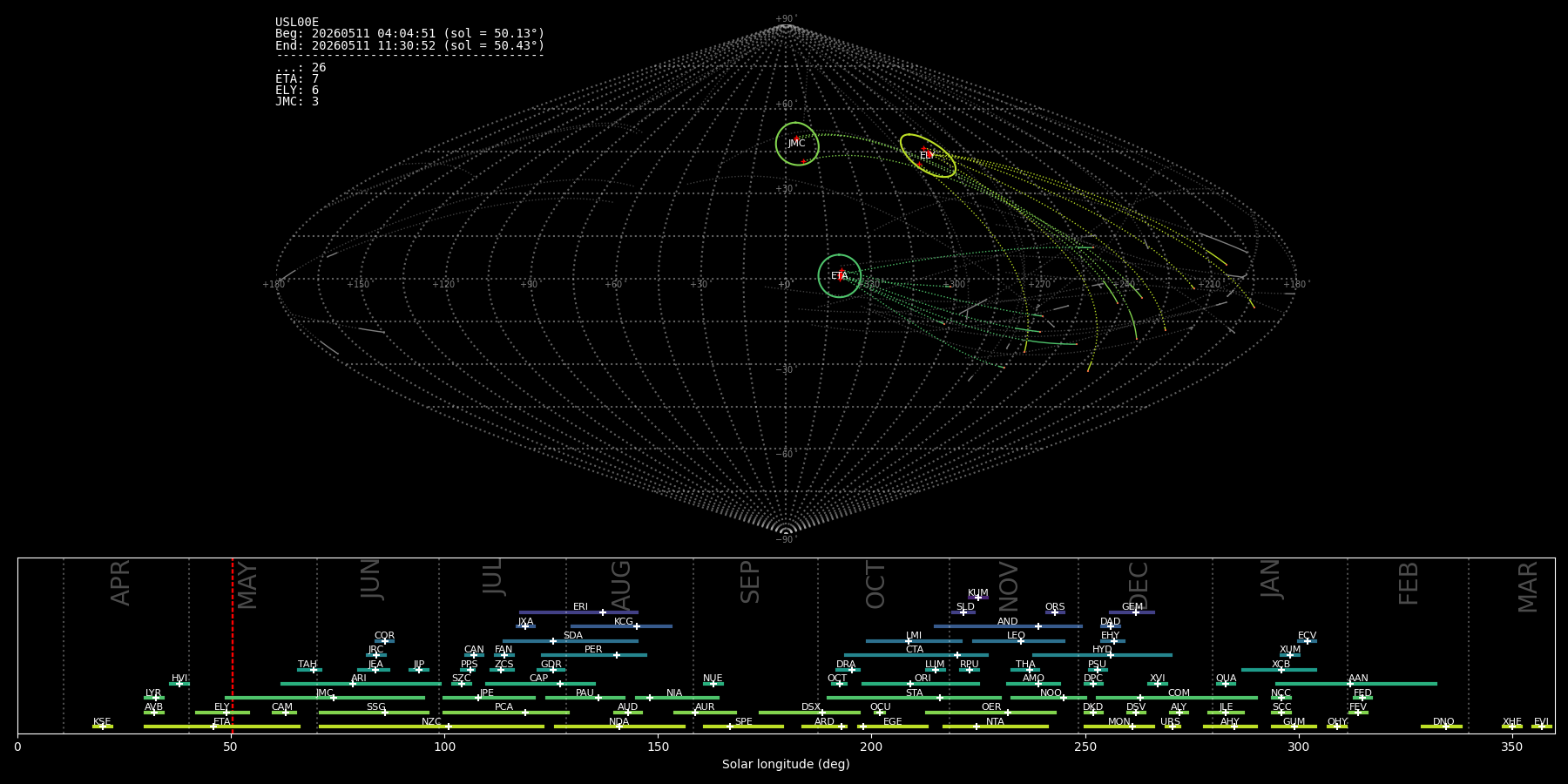The image size is (1568, 784).
Task: Select the SDA shower bar
Action: point(570,641)
